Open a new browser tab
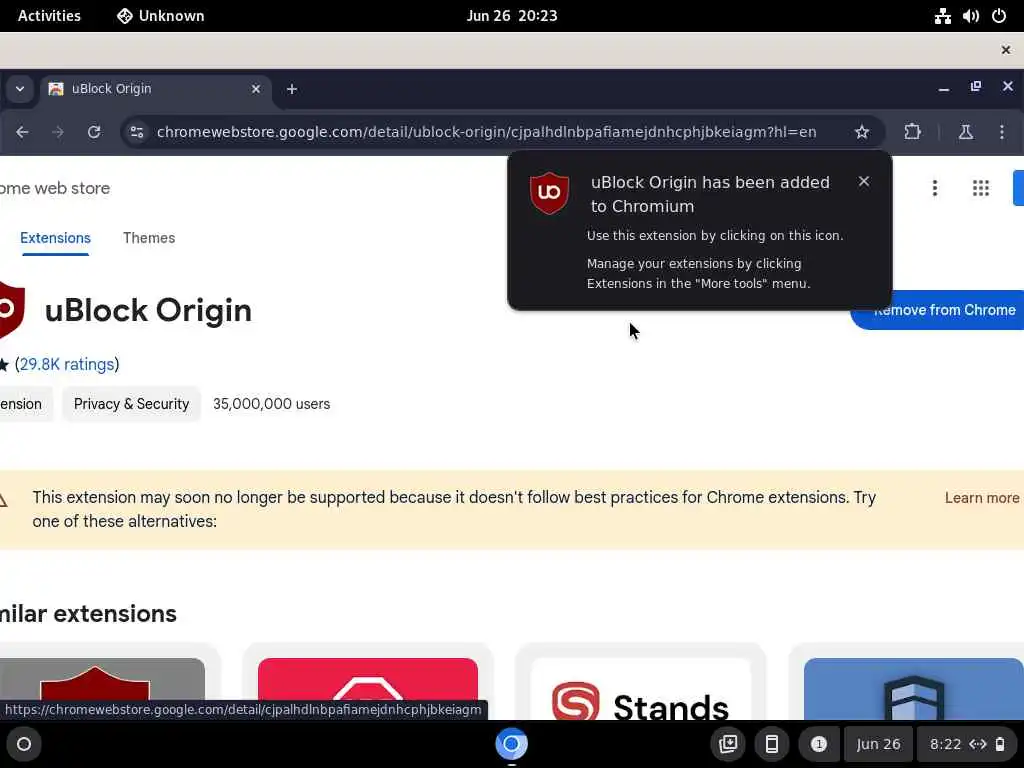 [x=292, y=89]
